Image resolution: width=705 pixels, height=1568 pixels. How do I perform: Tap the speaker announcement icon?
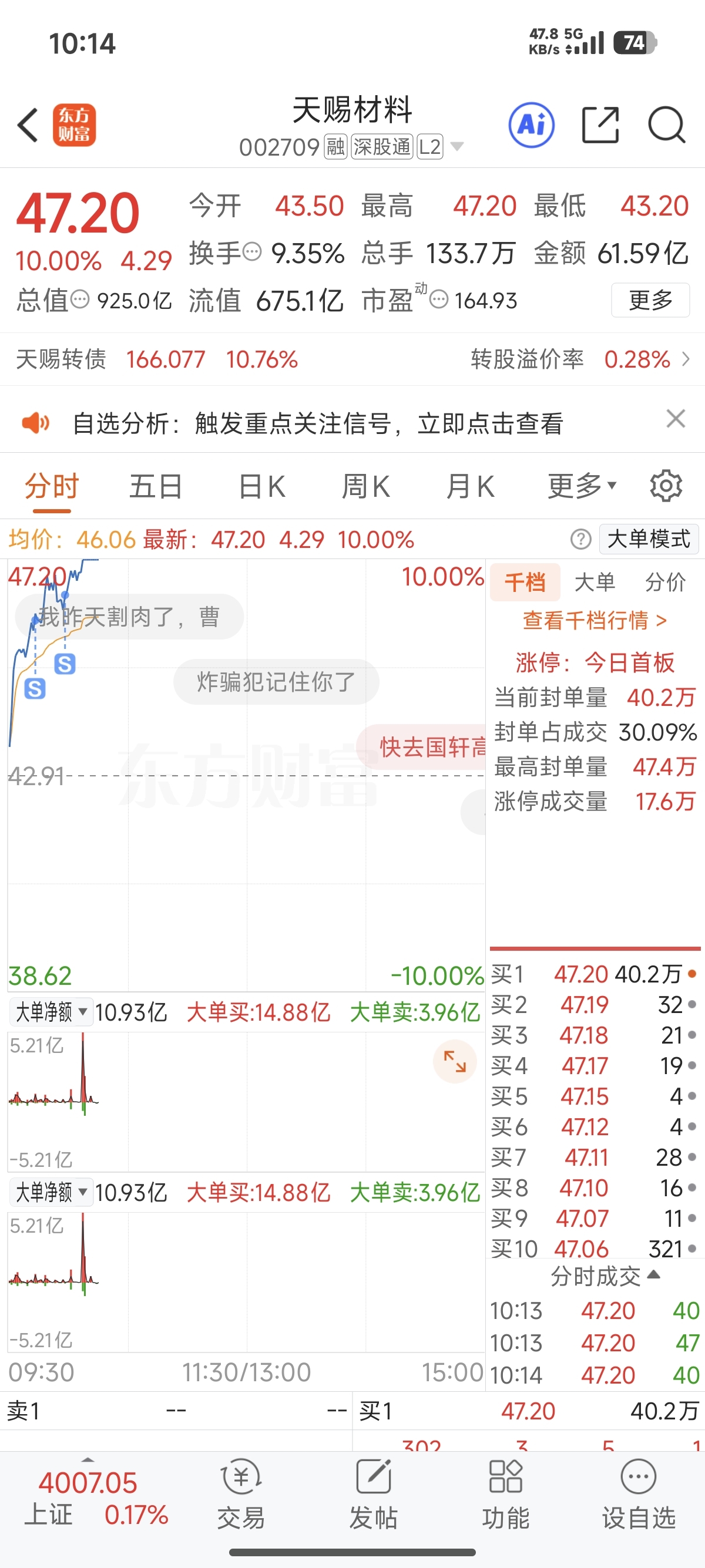[35, 422]
